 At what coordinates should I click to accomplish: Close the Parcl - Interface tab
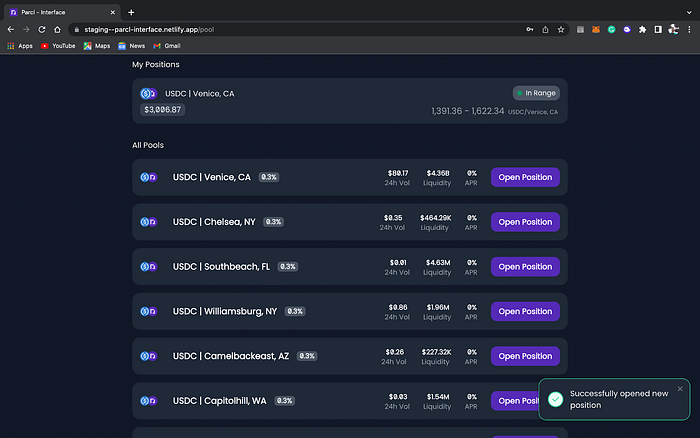[x=112, y=13]
